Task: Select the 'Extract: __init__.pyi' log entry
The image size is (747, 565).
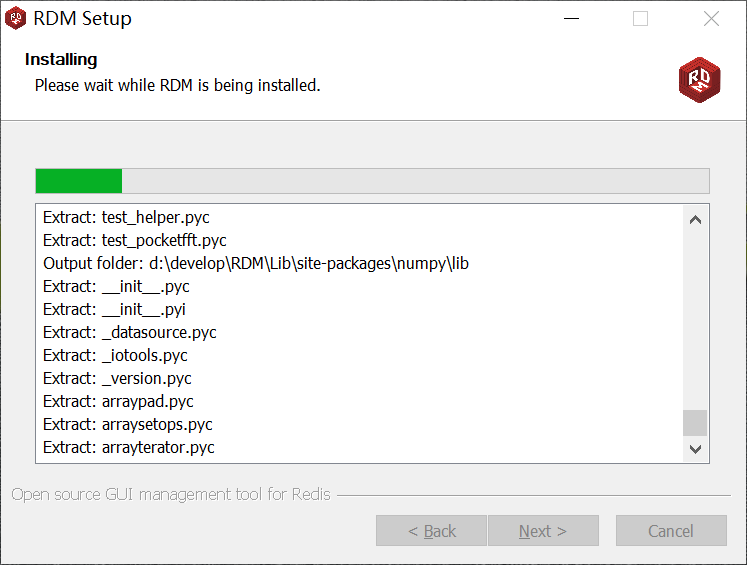Action: tap(115, 309)
